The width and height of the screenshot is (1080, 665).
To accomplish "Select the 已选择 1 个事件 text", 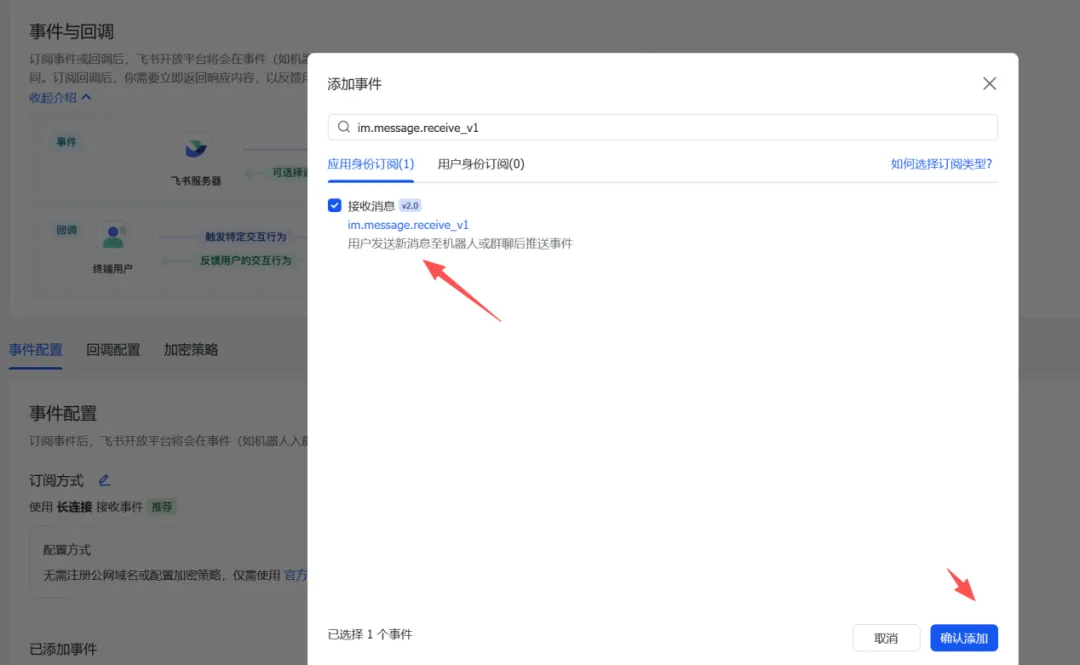I will (370, 634).
